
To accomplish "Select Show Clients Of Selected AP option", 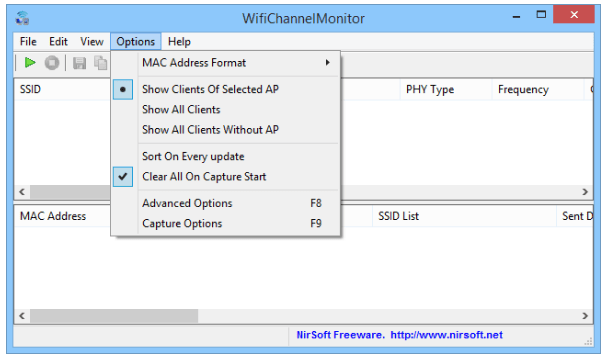I will (x=226, y=89).
